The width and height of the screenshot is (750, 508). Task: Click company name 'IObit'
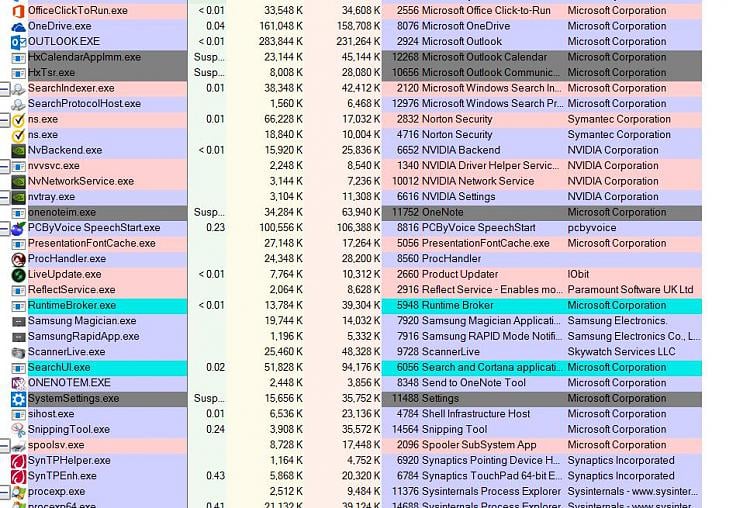(x=578, y=274)
